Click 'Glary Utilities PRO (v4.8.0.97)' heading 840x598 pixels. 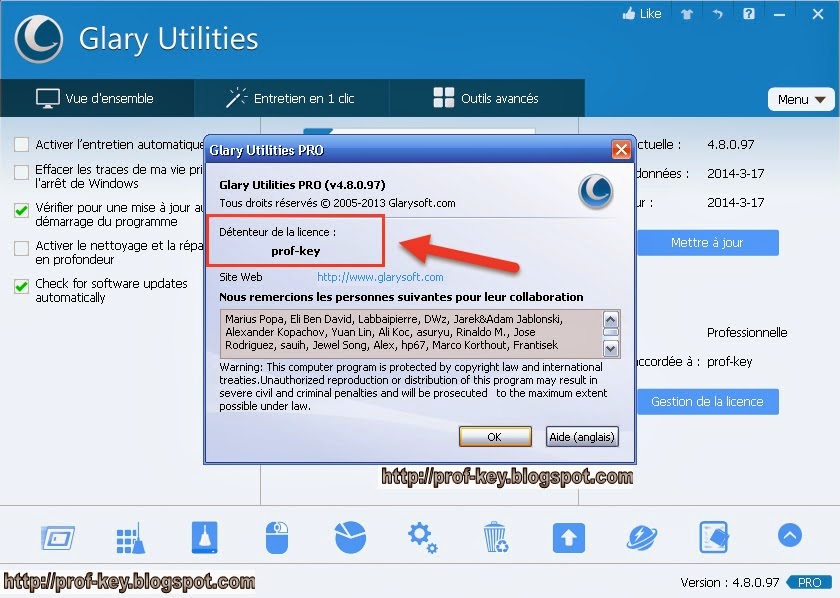(302, 185)
